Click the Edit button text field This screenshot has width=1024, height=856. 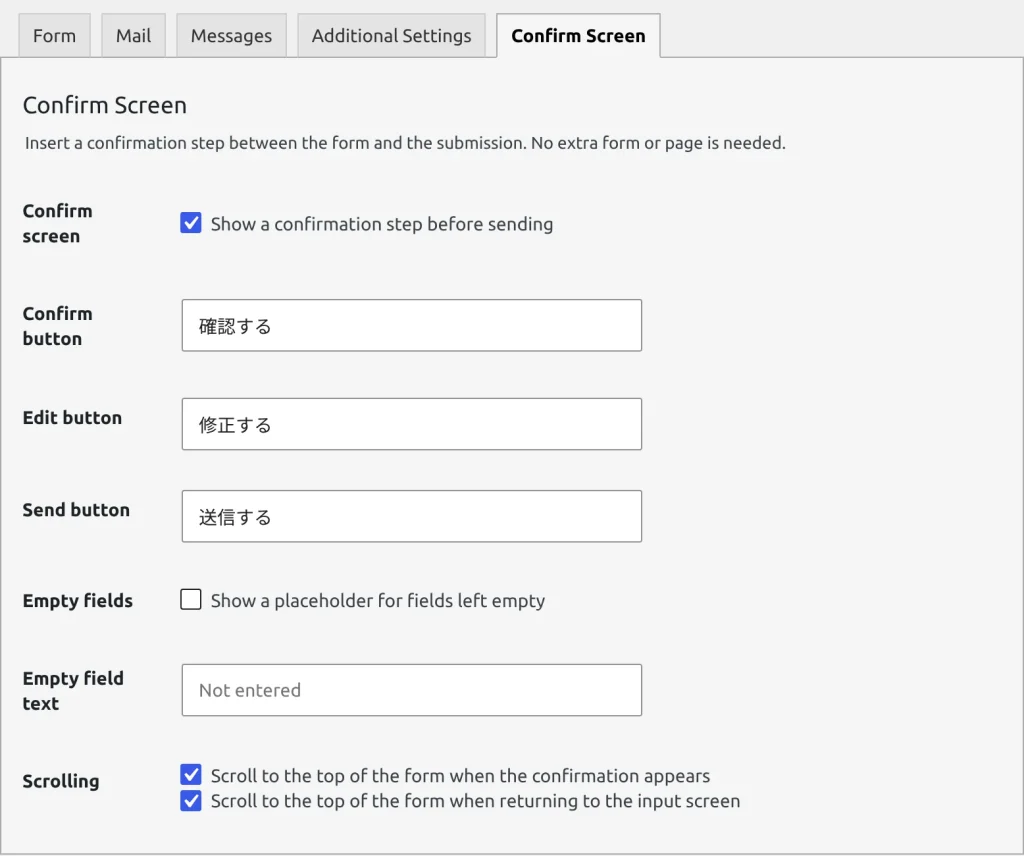point(411,424)
